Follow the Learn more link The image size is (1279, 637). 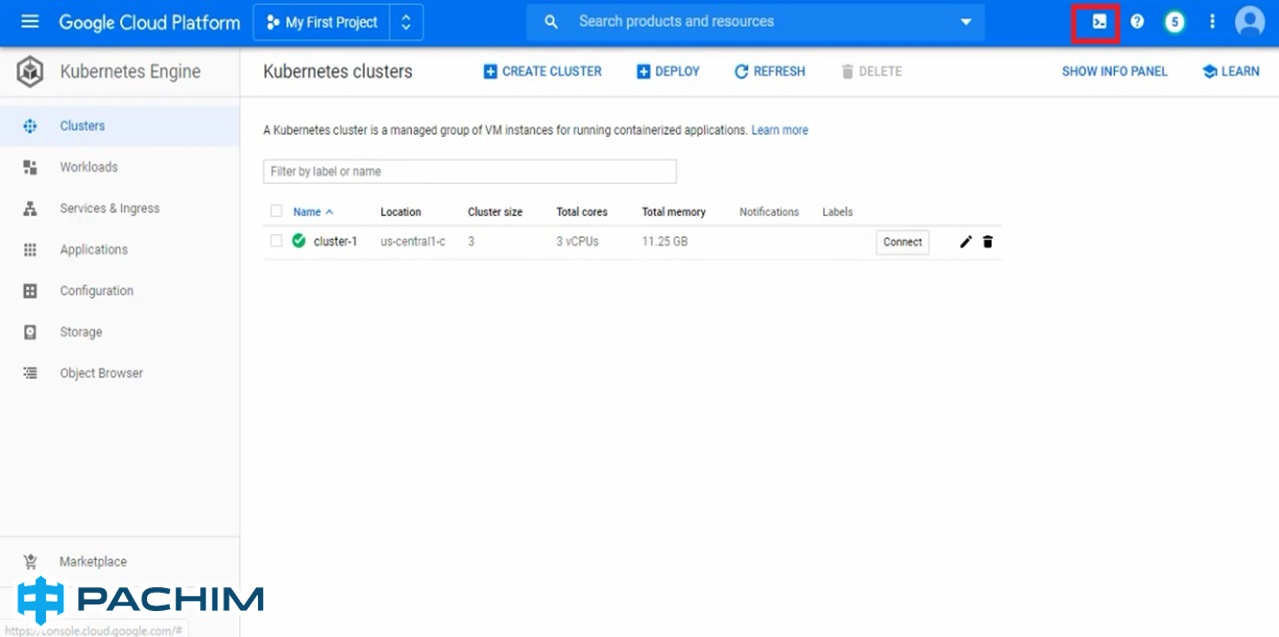[x=780, y=130]
